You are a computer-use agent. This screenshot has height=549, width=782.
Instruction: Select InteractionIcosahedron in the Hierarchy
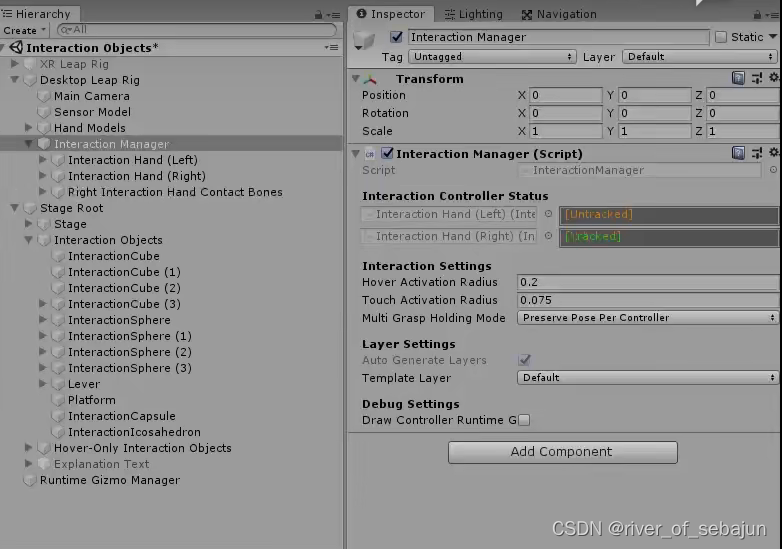pos(134,432)
